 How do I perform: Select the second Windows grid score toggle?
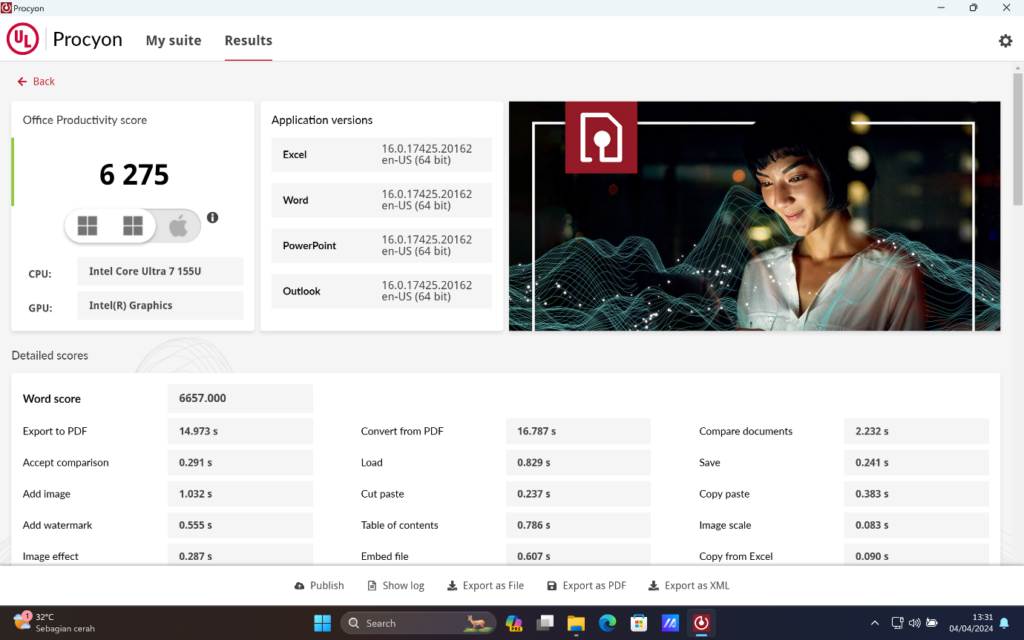tap(133, 225)
